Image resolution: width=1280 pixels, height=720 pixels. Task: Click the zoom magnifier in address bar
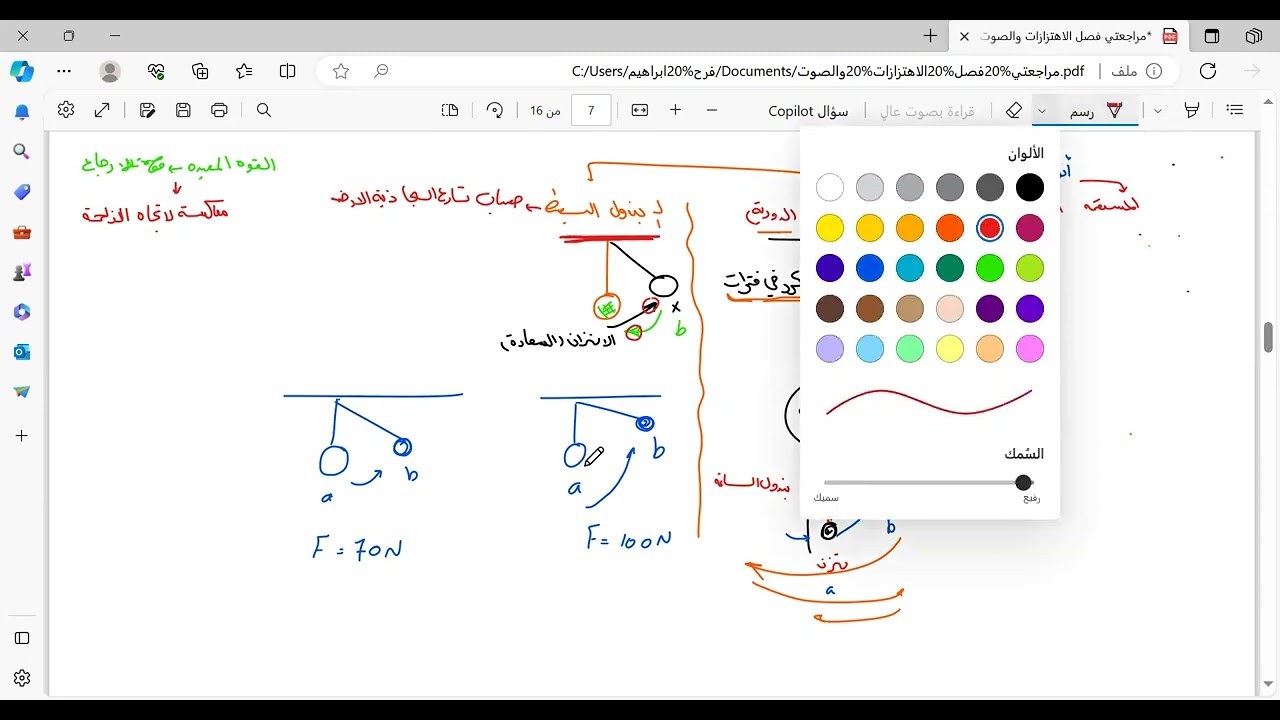pyautogui.click(x=381, y=71)
